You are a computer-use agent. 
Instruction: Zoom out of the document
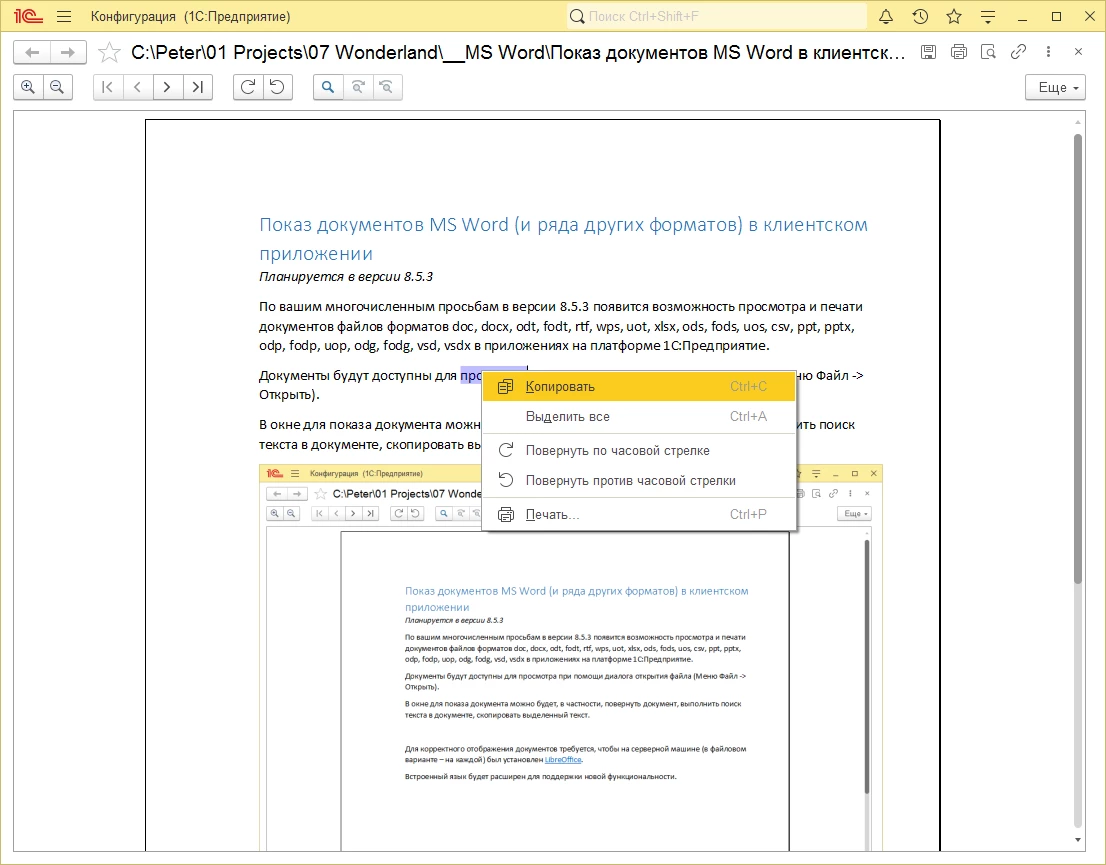pos(58,87)
